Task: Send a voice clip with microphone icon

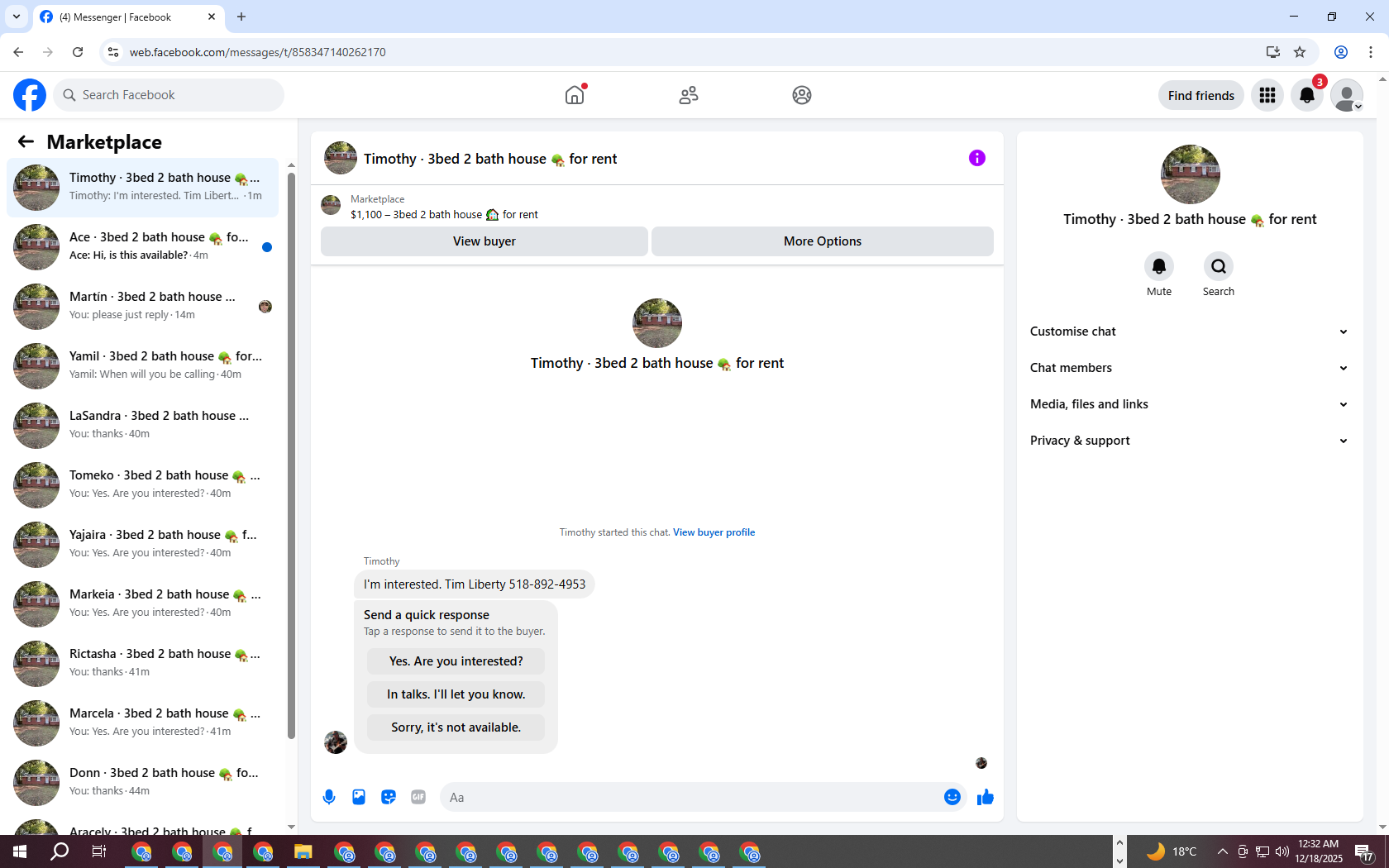Action: click(329, 797)
